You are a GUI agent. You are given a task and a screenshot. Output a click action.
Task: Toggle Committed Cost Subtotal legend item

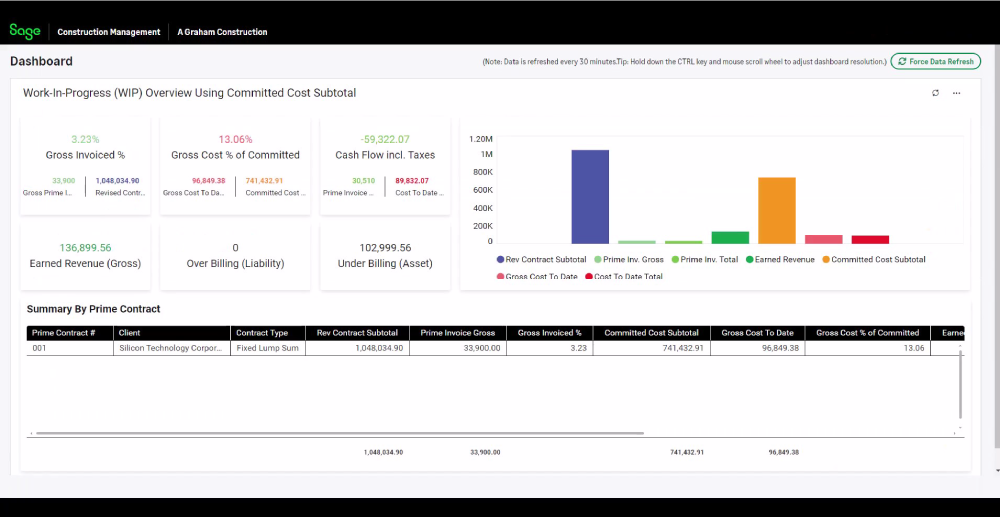(x=873, y=259)
